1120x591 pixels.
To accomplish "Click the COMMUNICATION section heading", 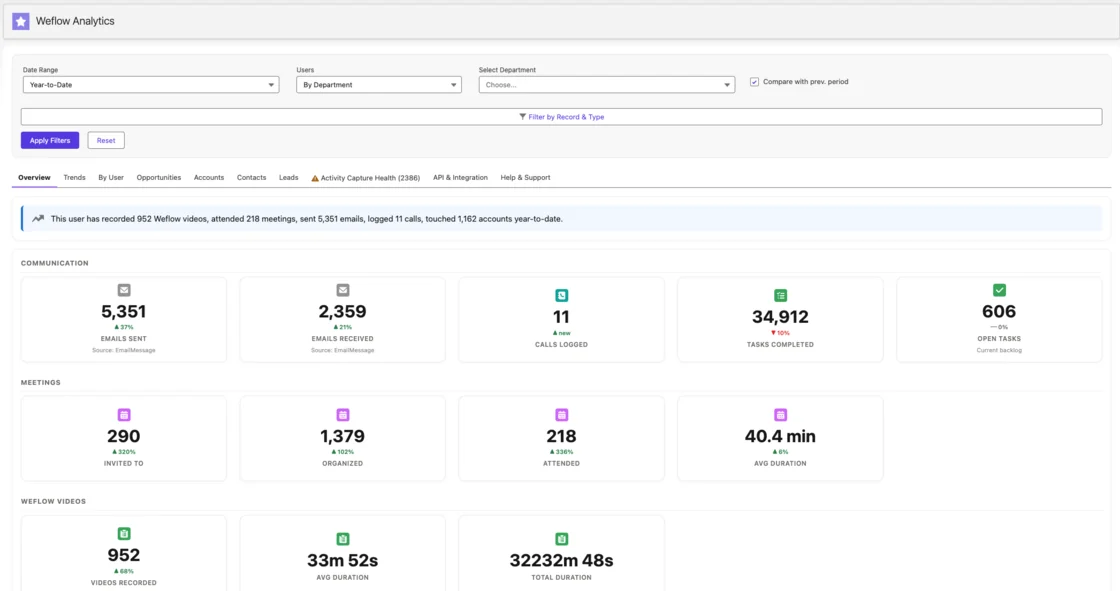I will (55, 263).
